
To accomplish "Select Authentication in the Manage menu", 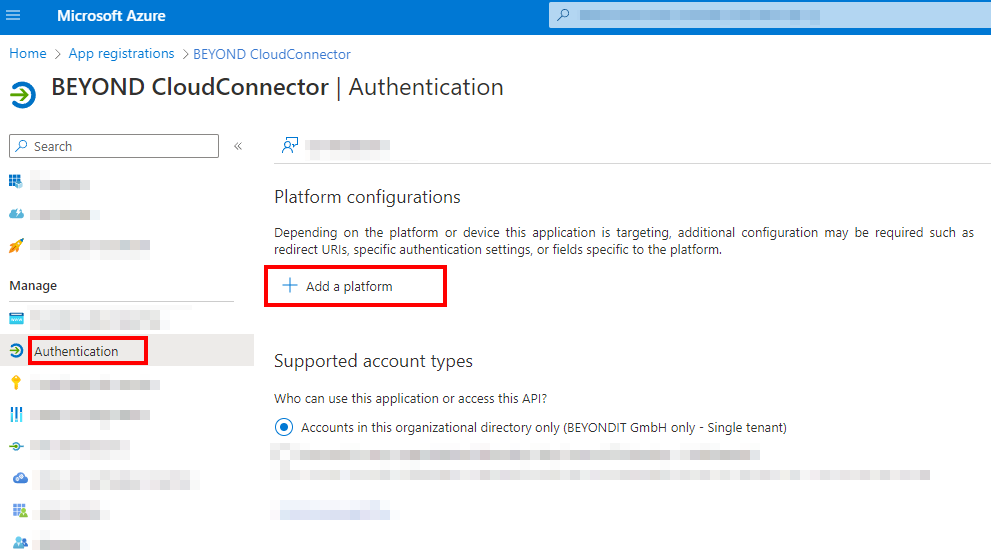I will pyautogui.click(x=76, y=352).
